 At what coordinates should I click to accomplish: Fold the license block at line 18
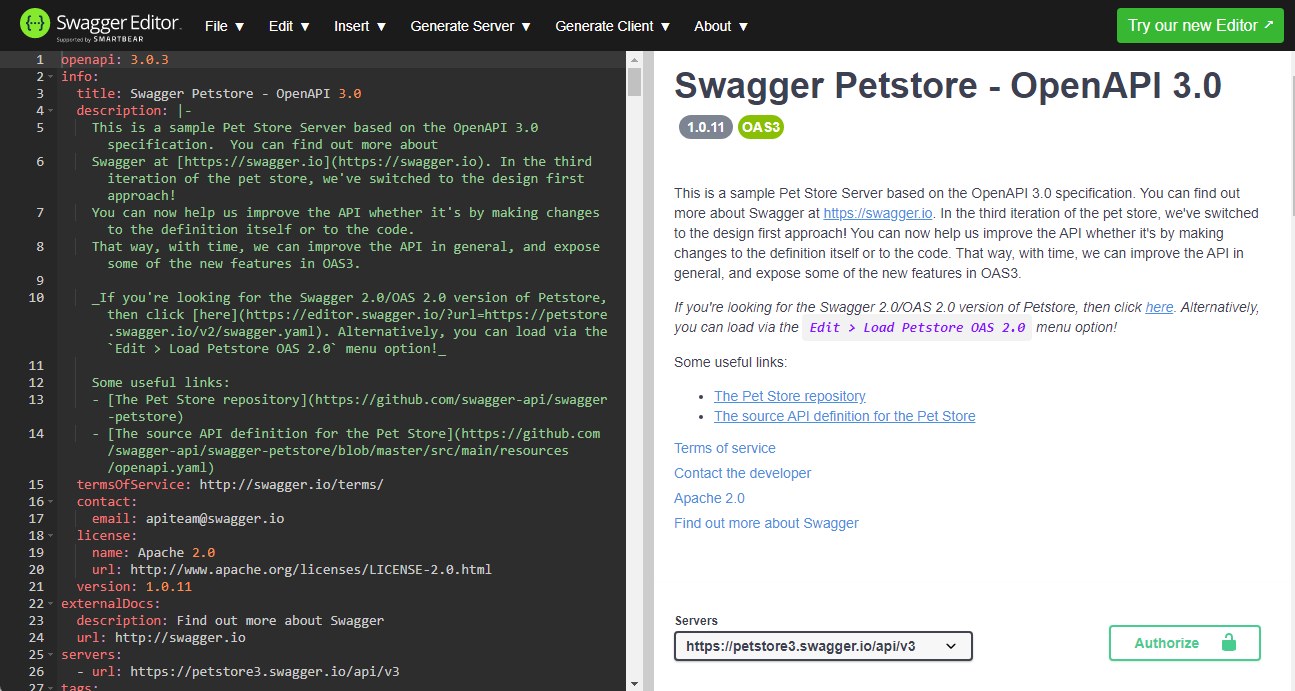coord(50,536)
